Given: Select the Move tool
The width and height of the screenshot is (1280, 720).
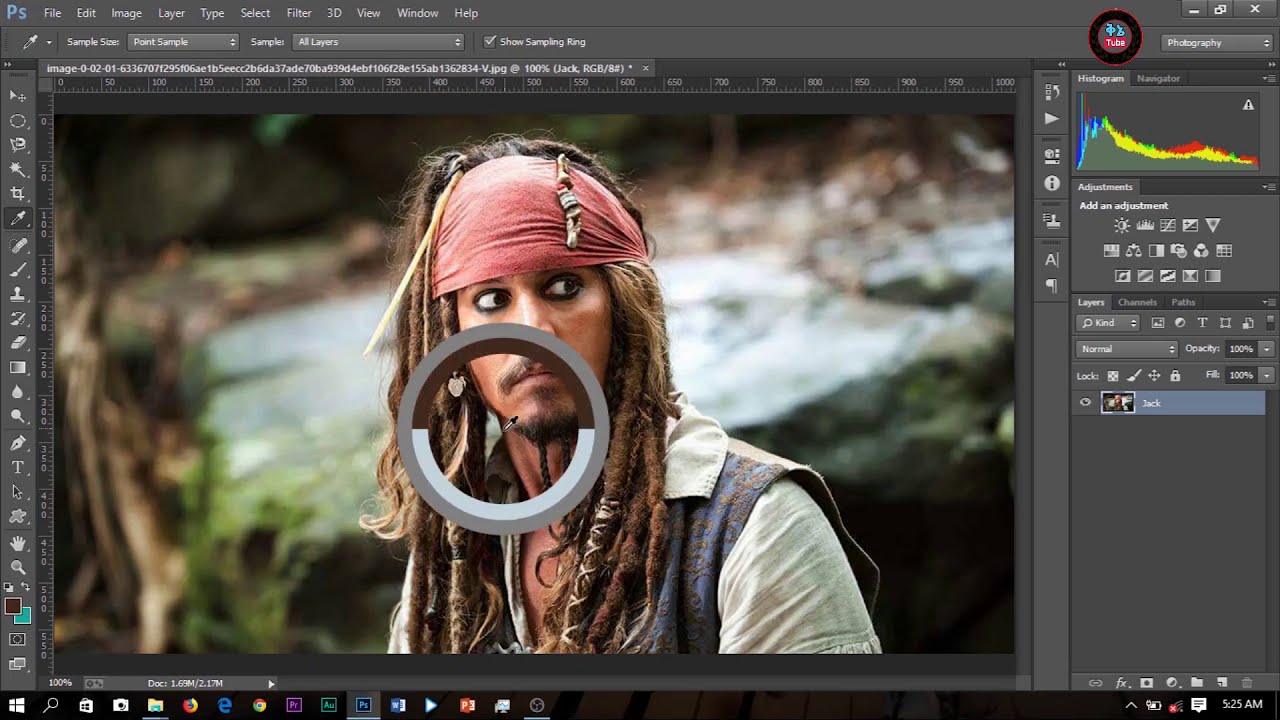Looking at the screenshot, I should coord(18,96).
